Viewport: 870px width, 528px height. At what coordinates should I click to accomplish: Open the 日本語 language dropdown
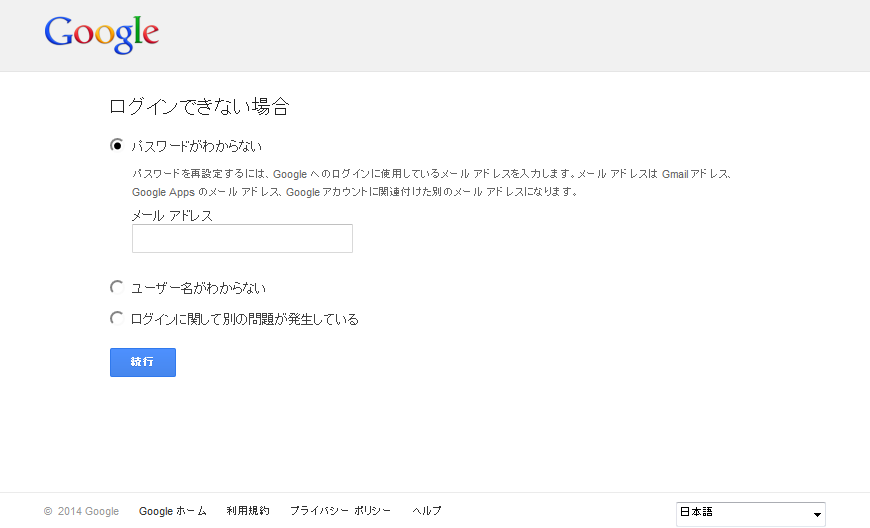[x=750, y=513]
